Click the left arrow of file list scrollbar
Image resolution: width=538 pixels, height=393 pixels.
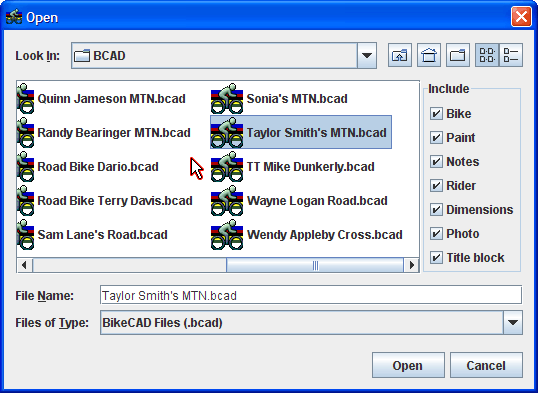click(x=24, y=265)
